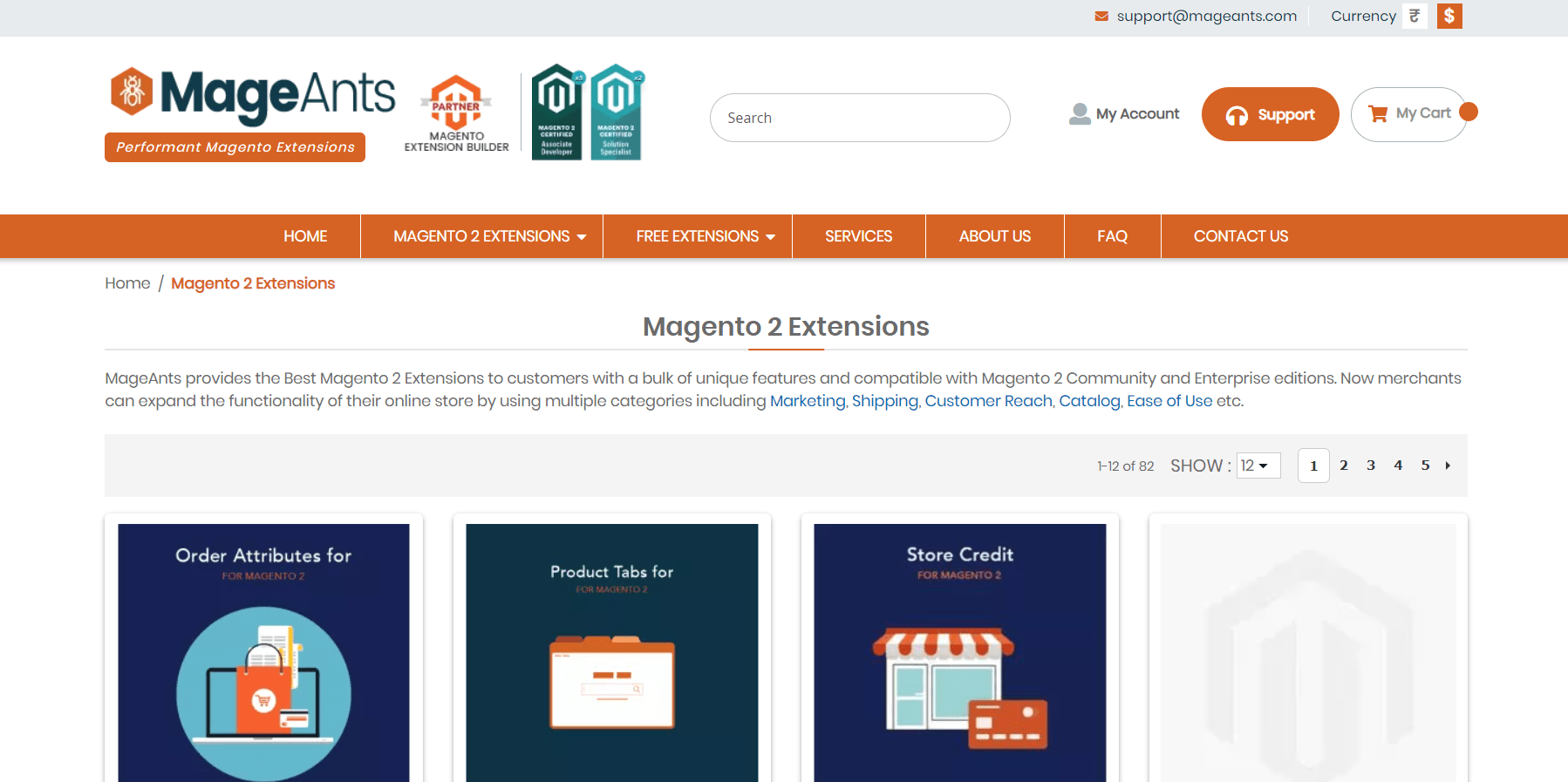Image resolution: width=1568 pixels, height=782 pixels.
Task: Click the Support button
Action: point(1270,114)
